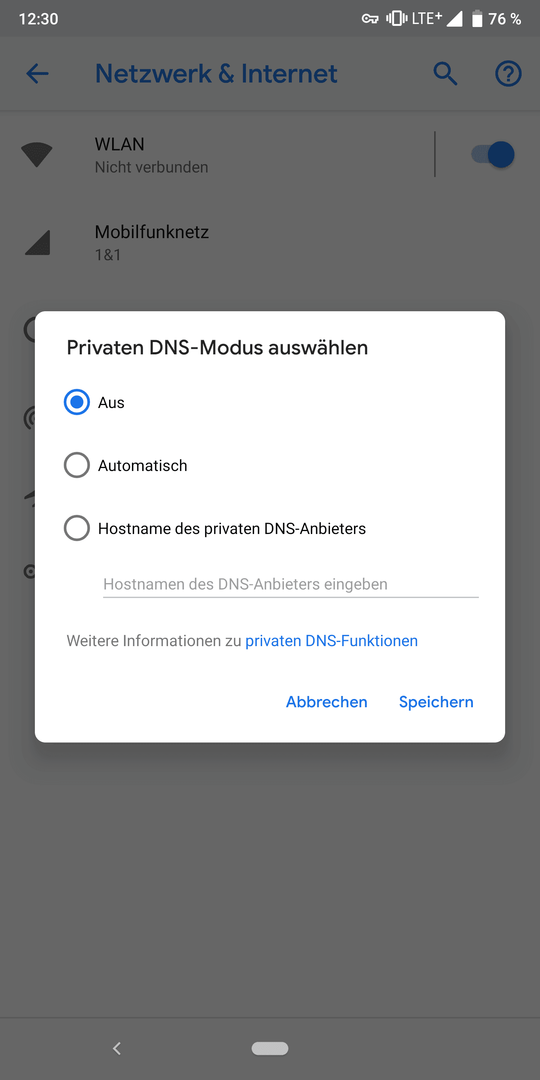Tap the WLAN wifi icon
The width and height of the screenshot is (540, 1080).
click(37, 155)
